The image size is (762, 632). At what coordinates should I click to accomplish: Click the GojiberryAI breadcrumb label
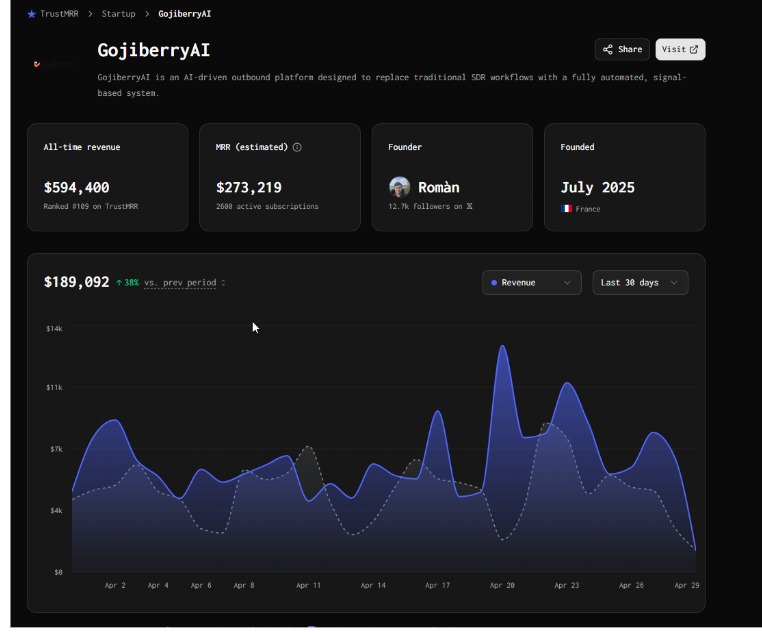(185, 14)
